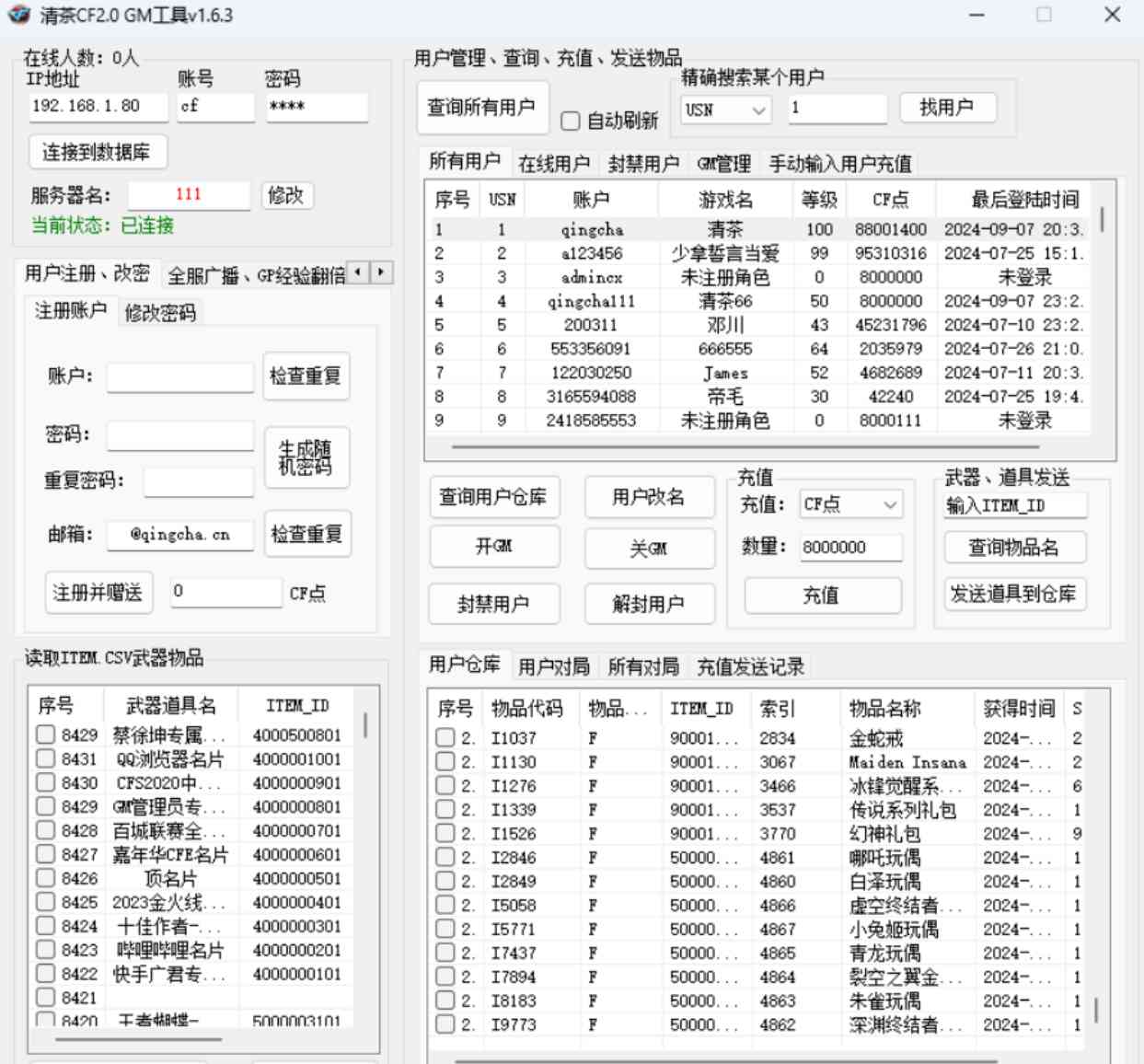Viewport: 1144px width, 1064px height.
Task: Click the 封禁用户 ban button
Action: [x=493, y=604]
